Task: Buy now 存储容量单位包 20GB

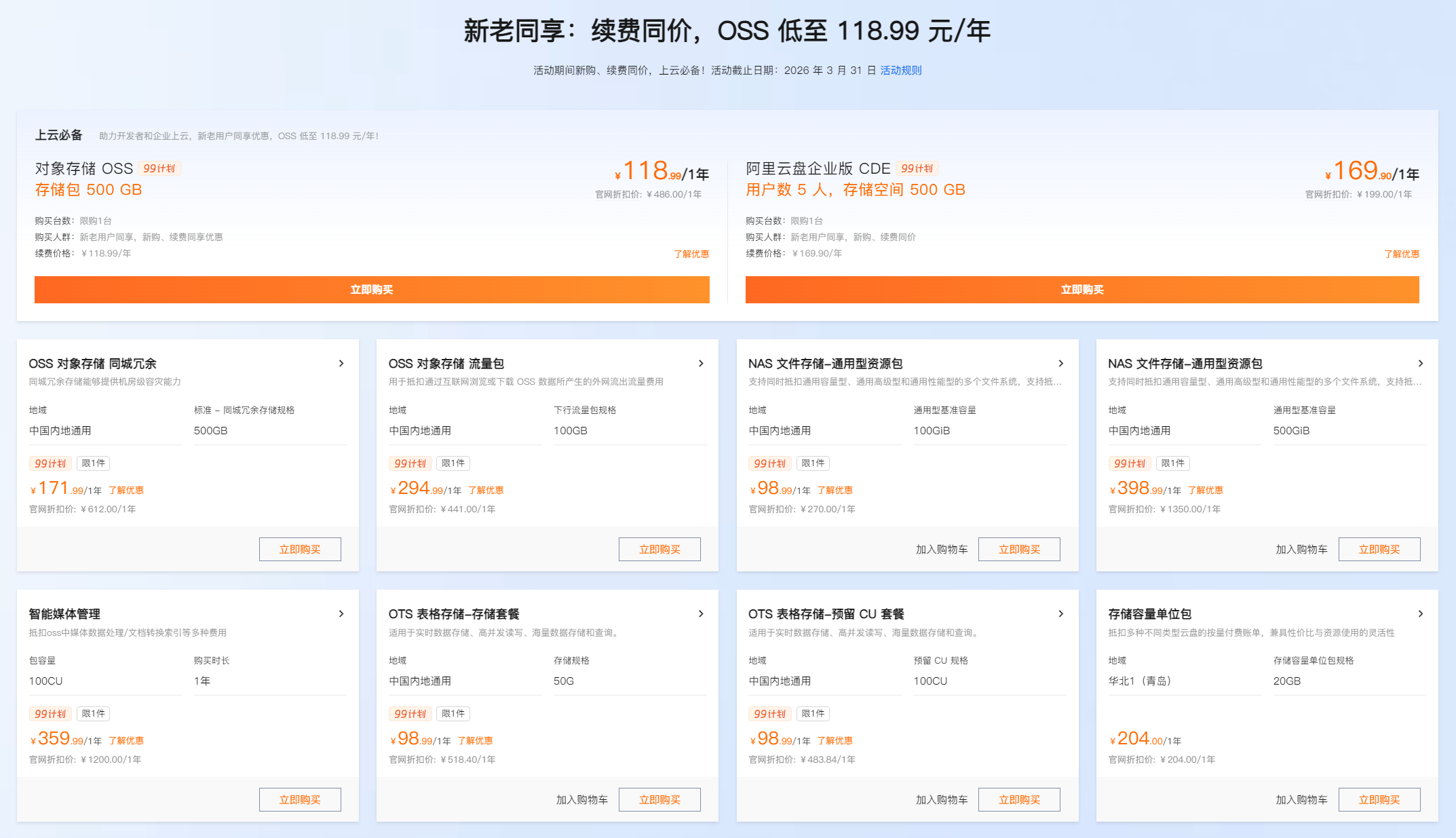Action: [x=1379, y=800]
